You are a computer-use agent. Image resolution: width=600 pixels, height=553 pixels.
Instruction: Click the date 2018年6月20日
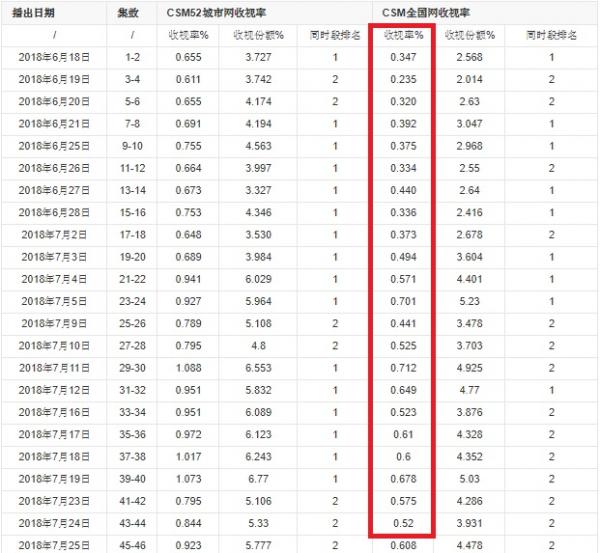pos(54,102)
